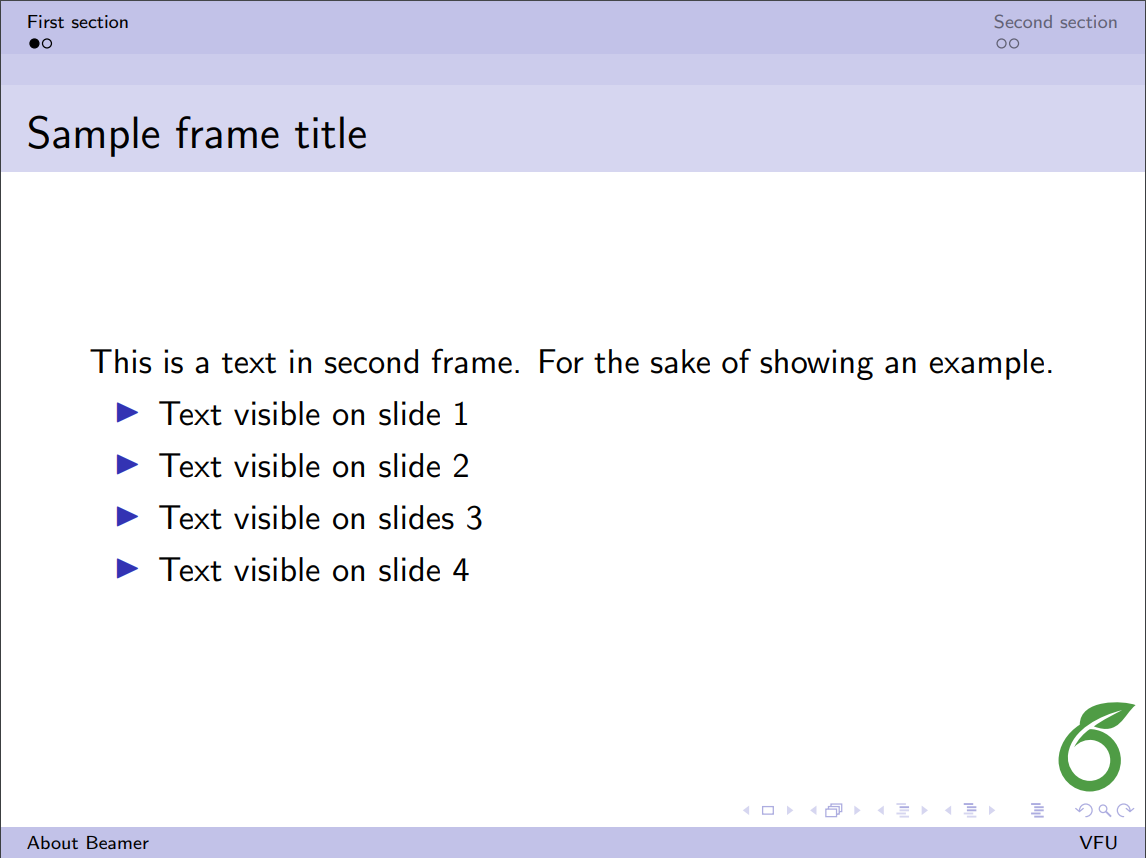Image resolution: width=1146 pixels, height=858 pixels.
Task: Click the go forward curved arrow
Action: point(1125,810)
